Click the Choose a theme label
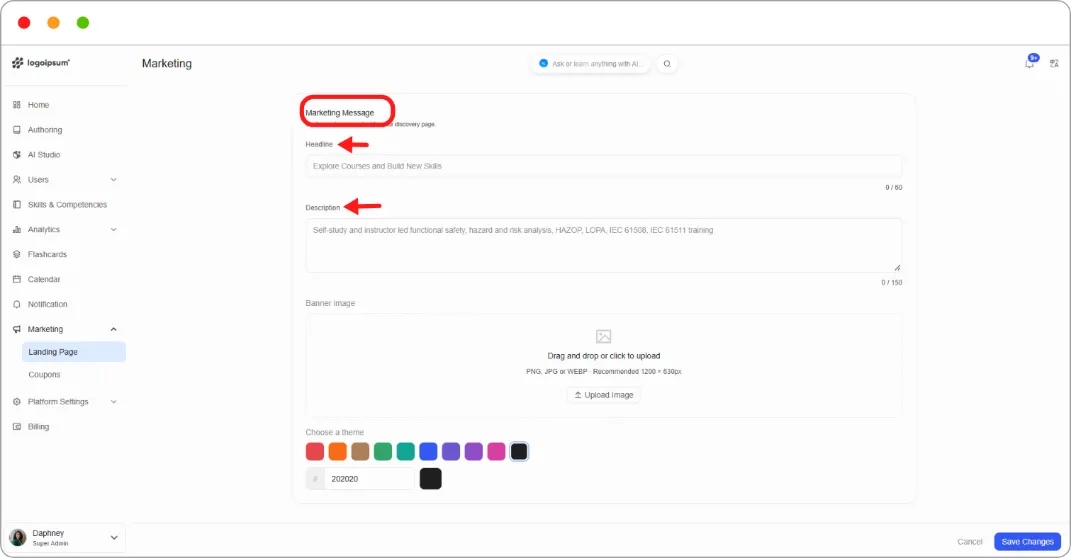The height and width of the screenshot is (558, 1071). click(335, 432)
